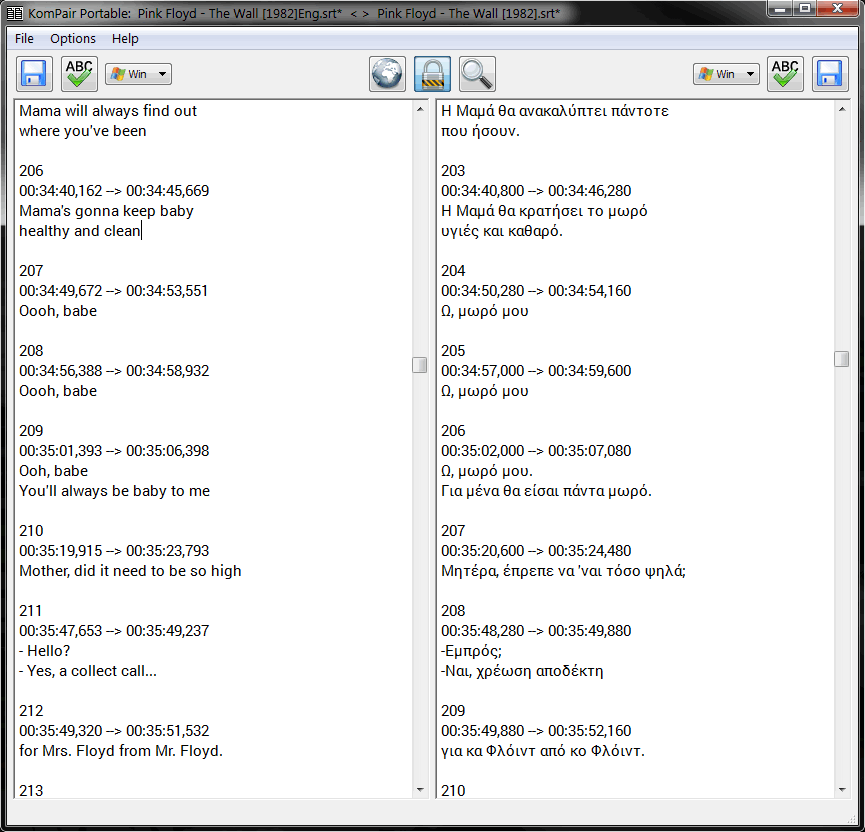Click subtitle number 212 in left pane

pyautogui.click(x=31, y=711)
